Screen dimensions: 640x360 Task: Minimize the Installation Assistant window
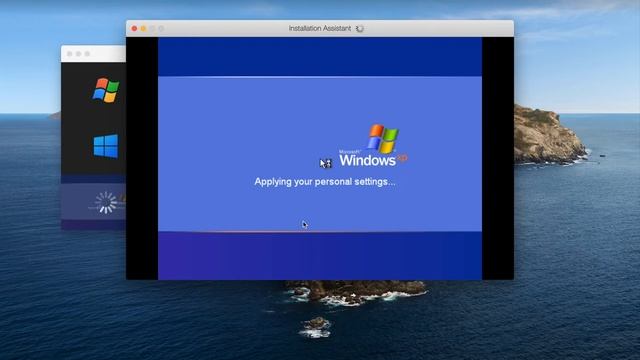pos(143,29)
